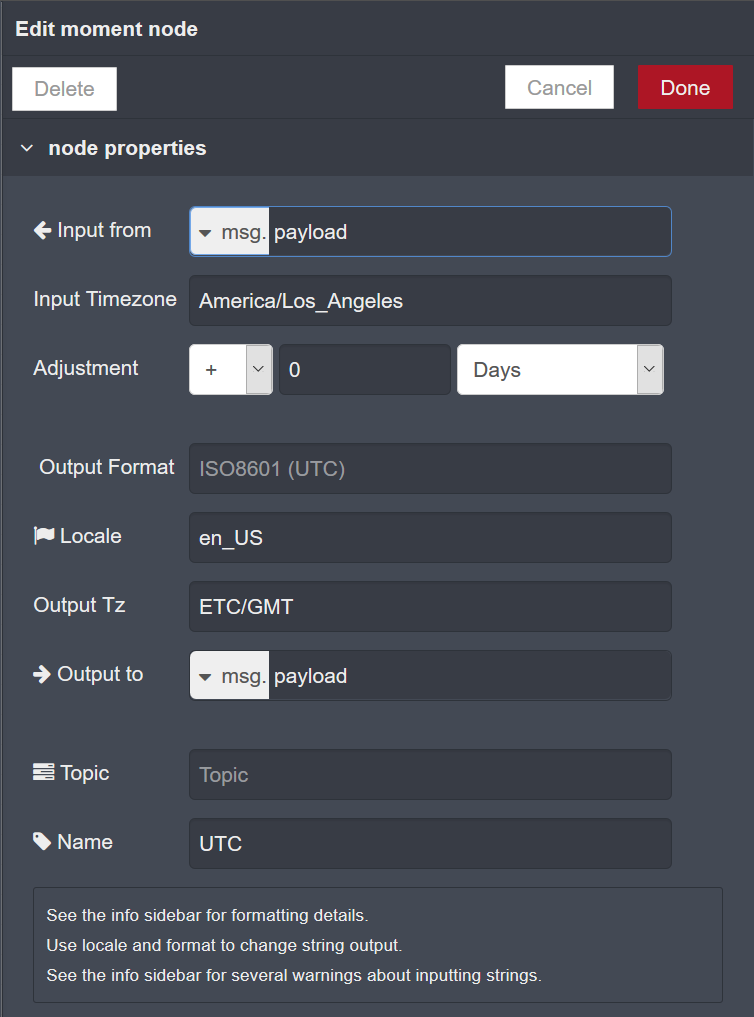Click the list icon next to Topic
This screenshot has width=754, height=1017.
click(43, 772)
